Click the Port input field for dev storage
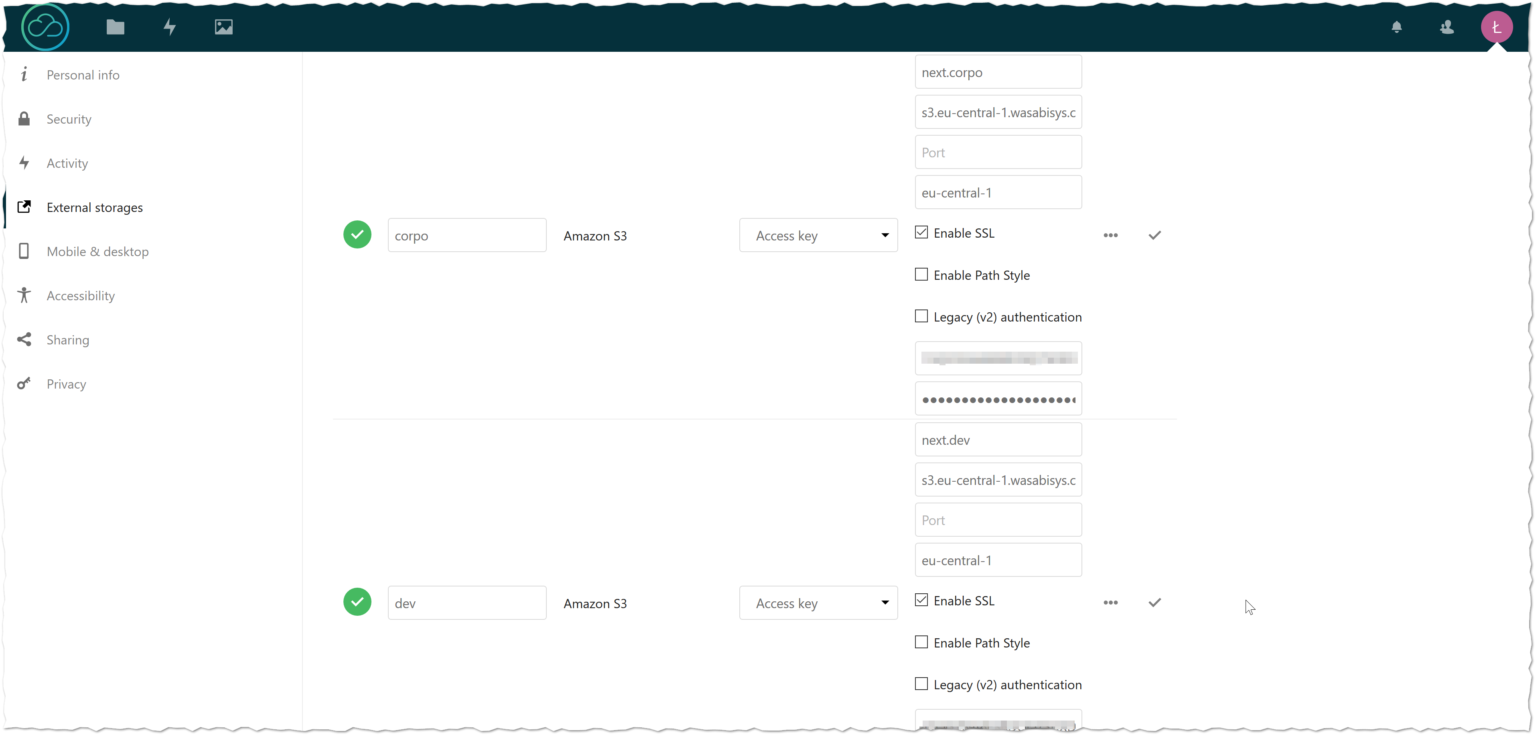The height and width of the screenshot is (735, 1536). [x=998, y=519]
